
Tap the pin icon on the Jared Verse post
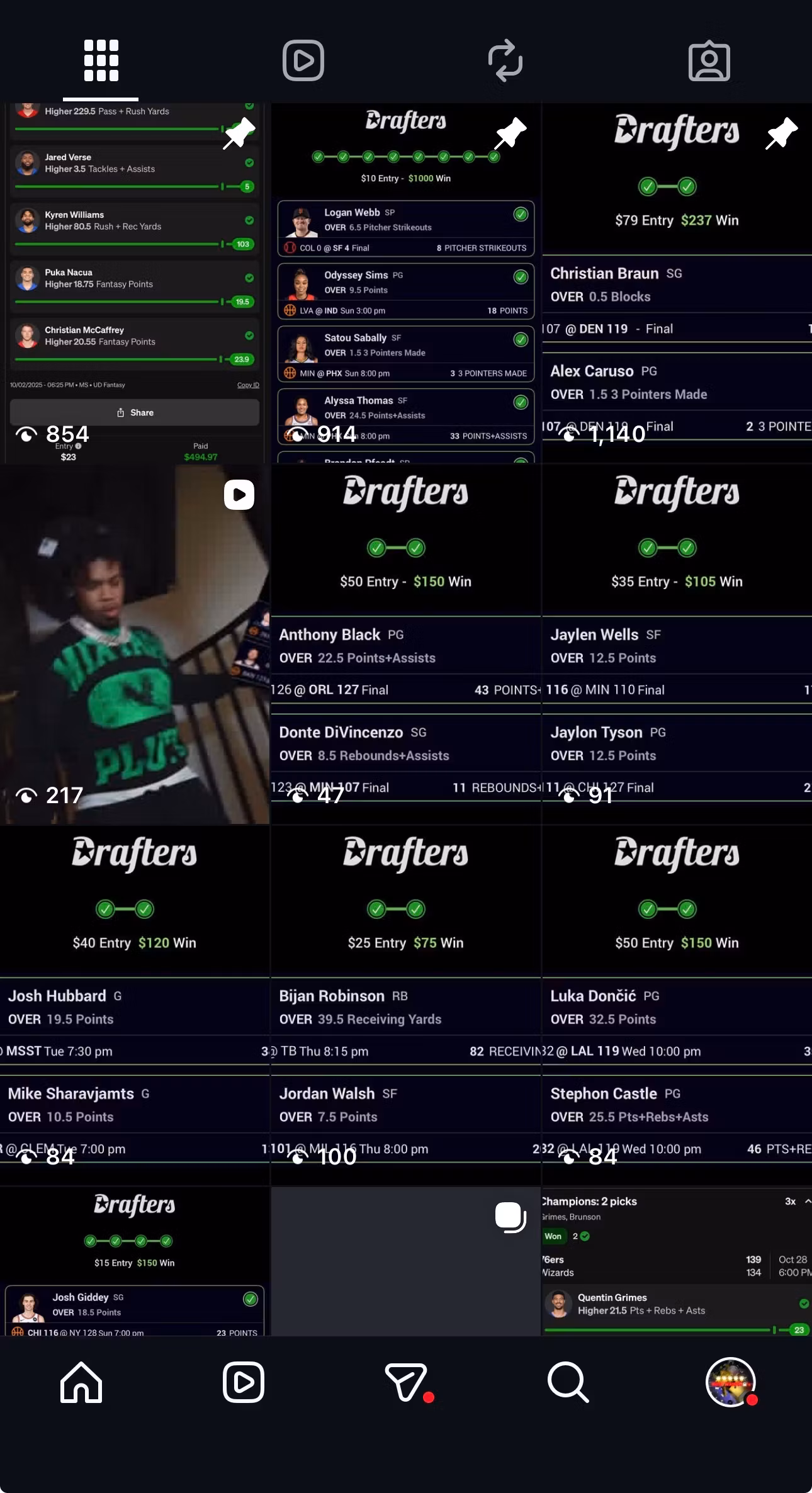click(239, 133)
